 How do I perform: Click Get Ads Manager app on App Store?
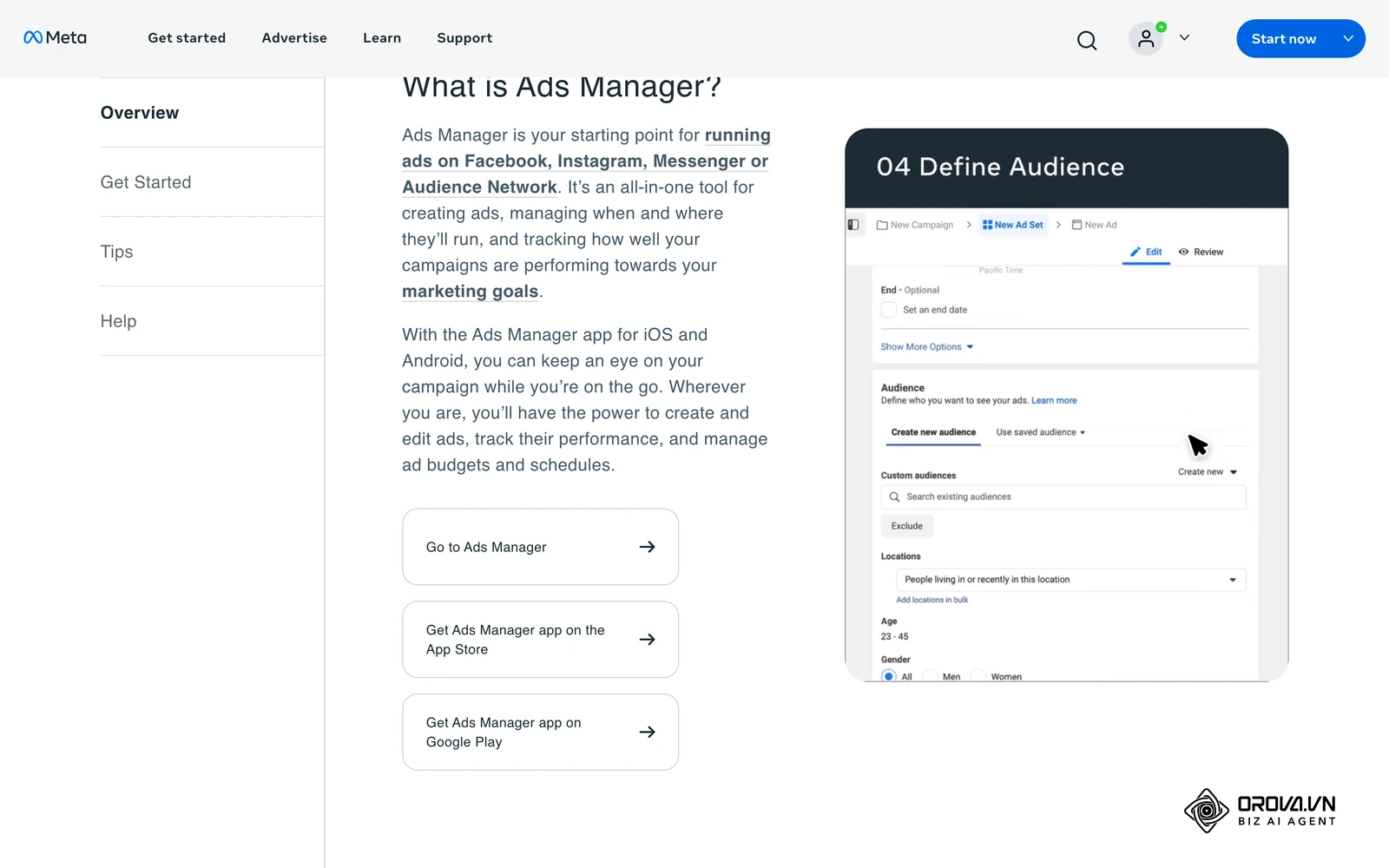coord(540,640)
